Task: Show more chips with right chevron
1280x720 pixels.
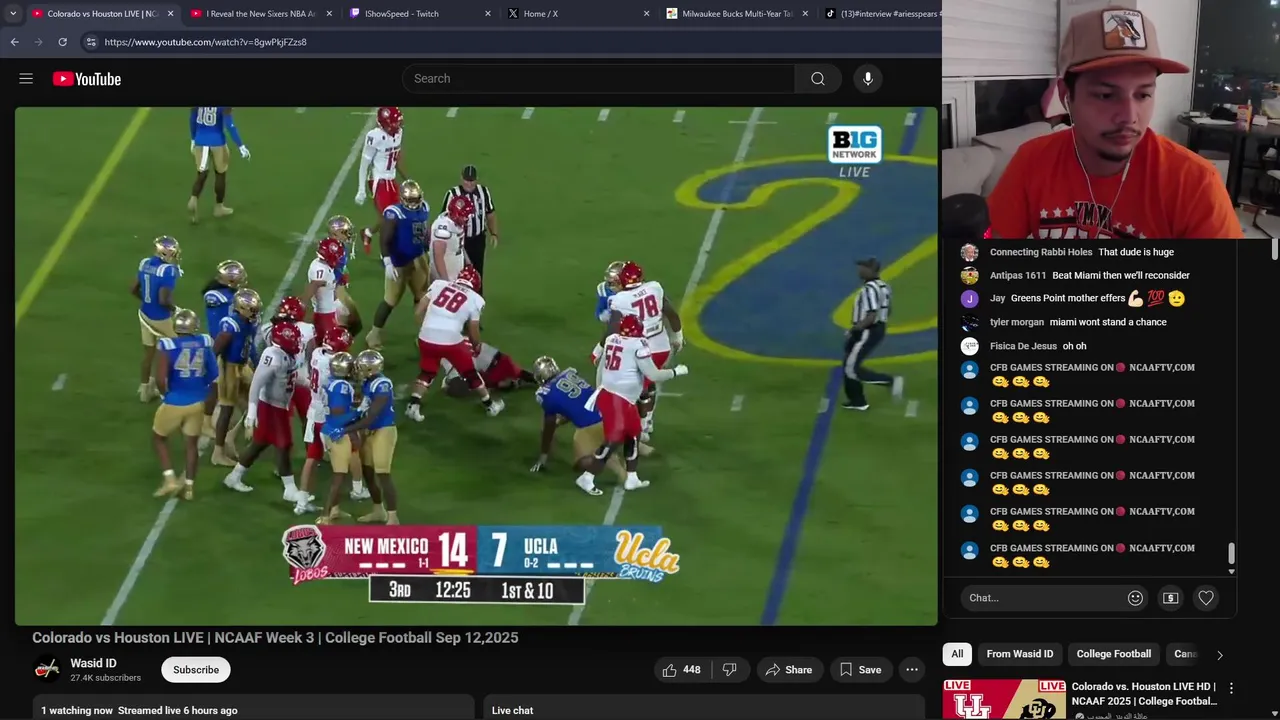Action: (1219, 655)
